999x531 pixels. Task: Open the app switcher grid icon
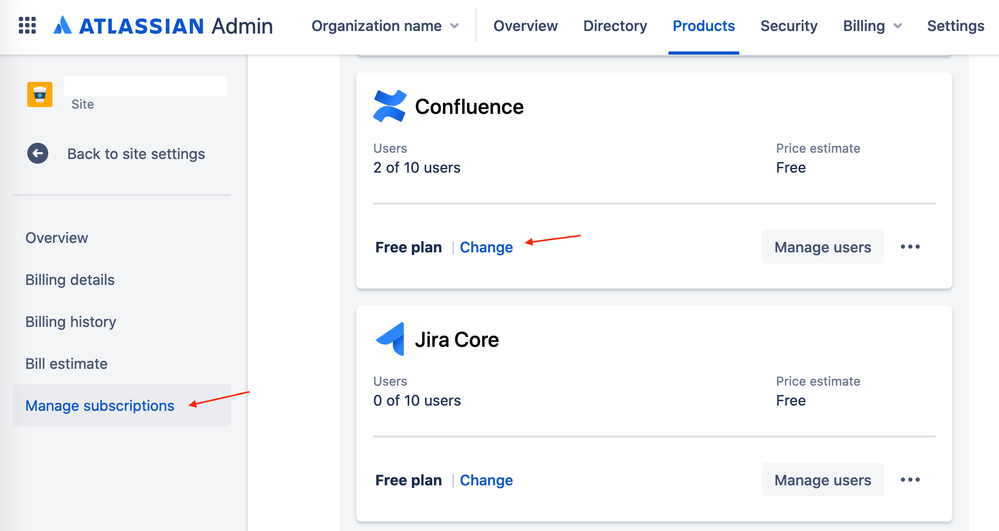(27, 26)
